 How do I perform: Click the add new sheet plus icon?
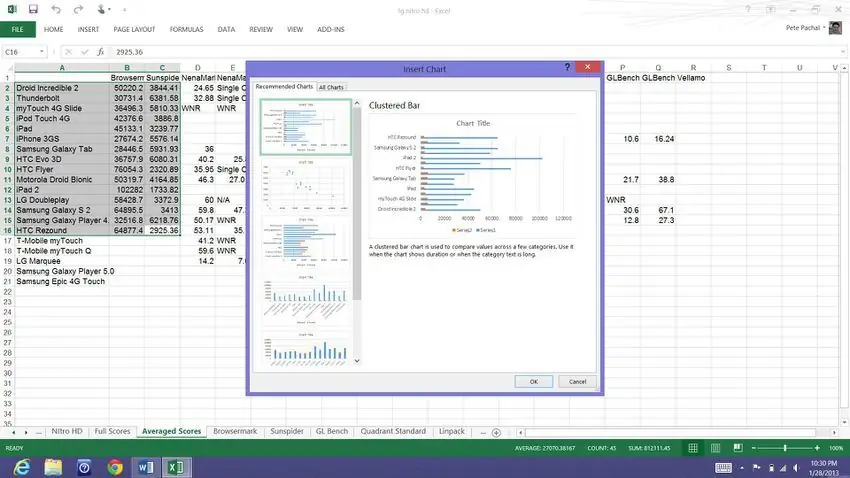coord(496,432)
